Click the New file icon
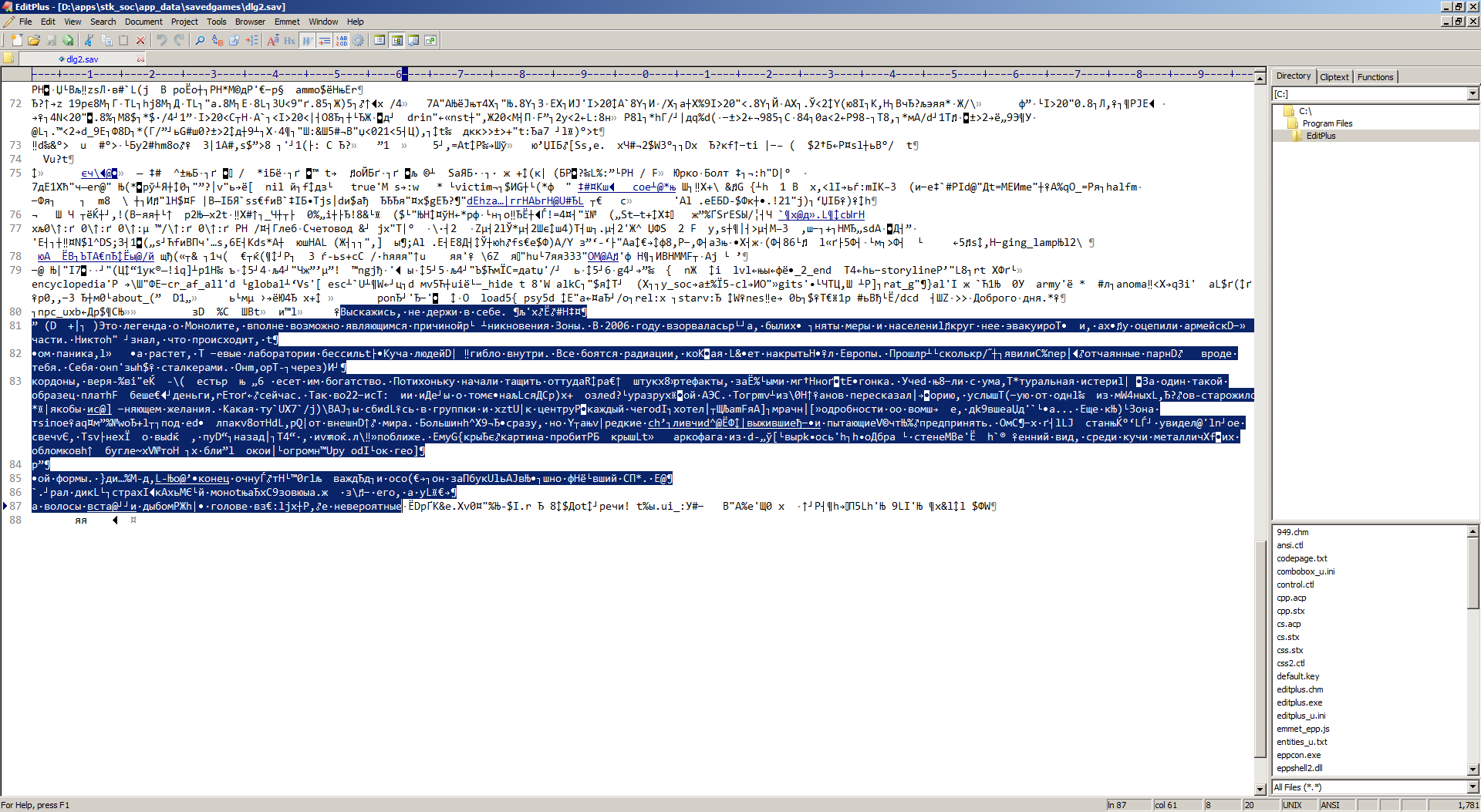 coord(17,40)
